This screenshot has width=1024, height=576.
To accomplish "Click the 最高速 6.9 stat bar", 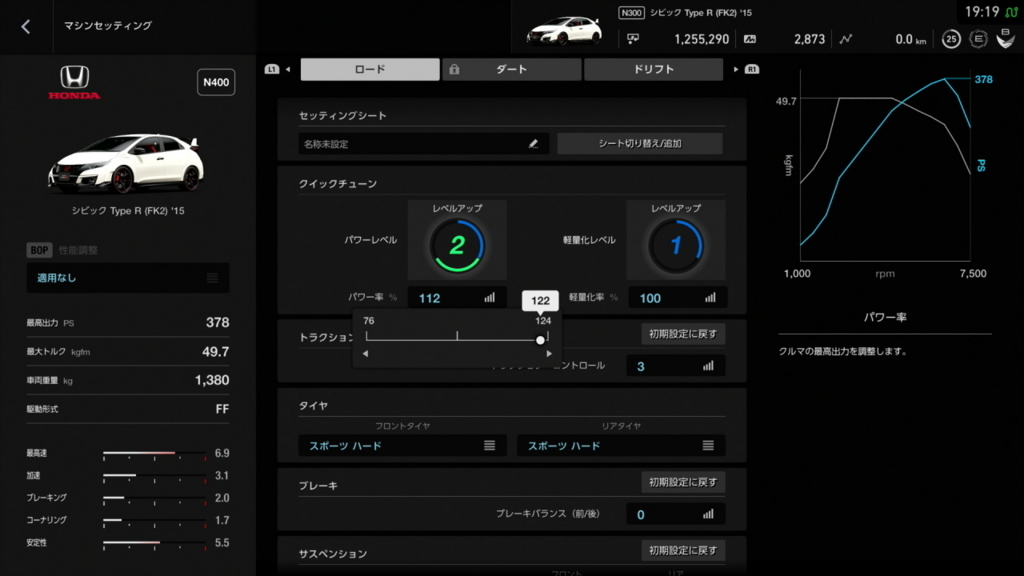I will click(154, 453).
